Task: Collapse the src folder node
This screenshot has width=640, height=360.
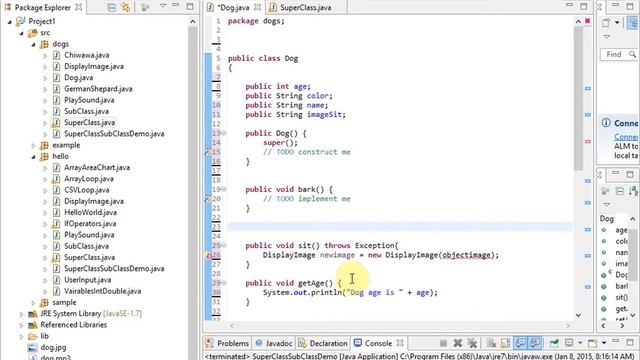Action: point(22,33)
